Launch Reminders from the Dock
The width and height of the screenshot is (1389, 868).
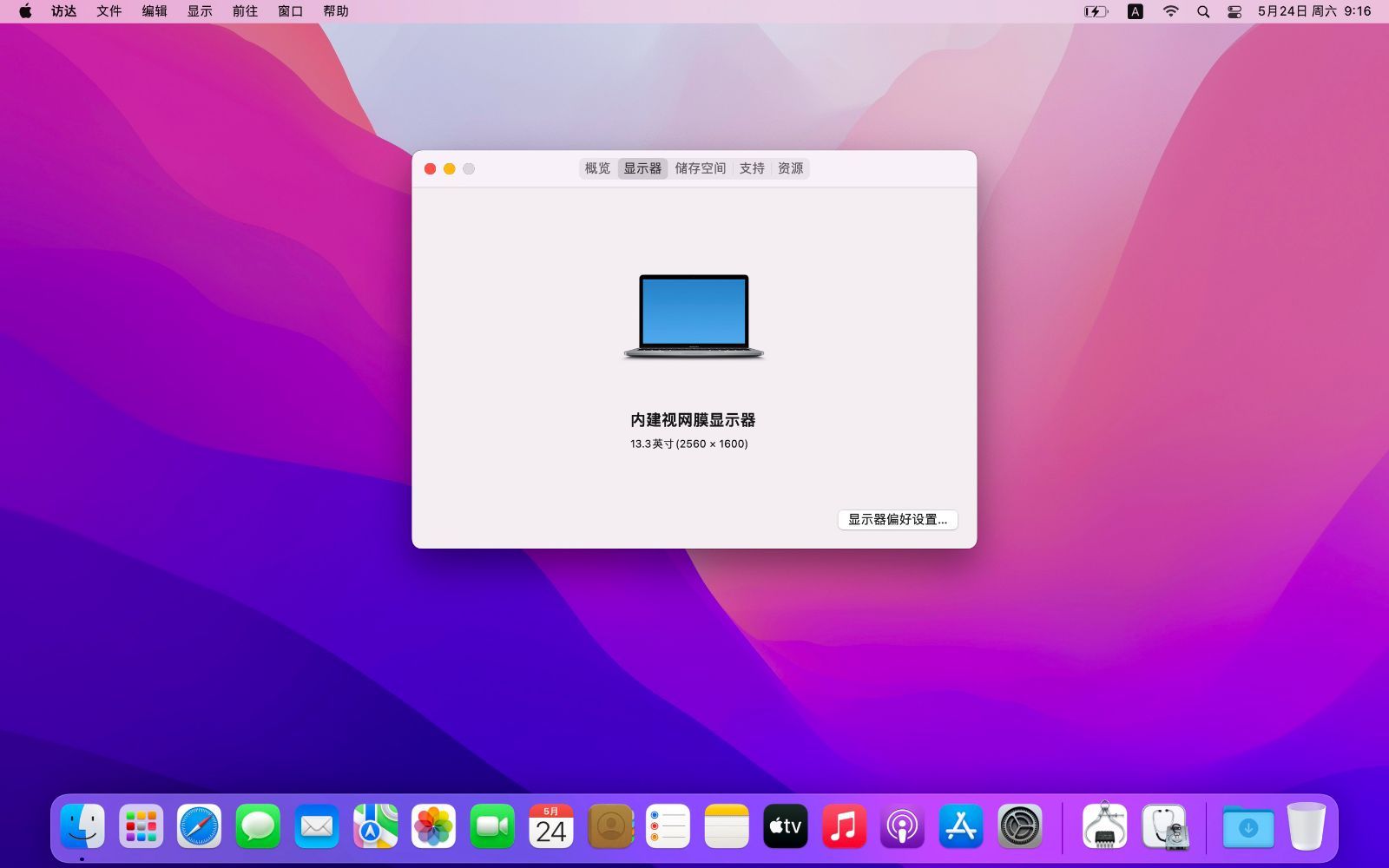tap(668, 826)
